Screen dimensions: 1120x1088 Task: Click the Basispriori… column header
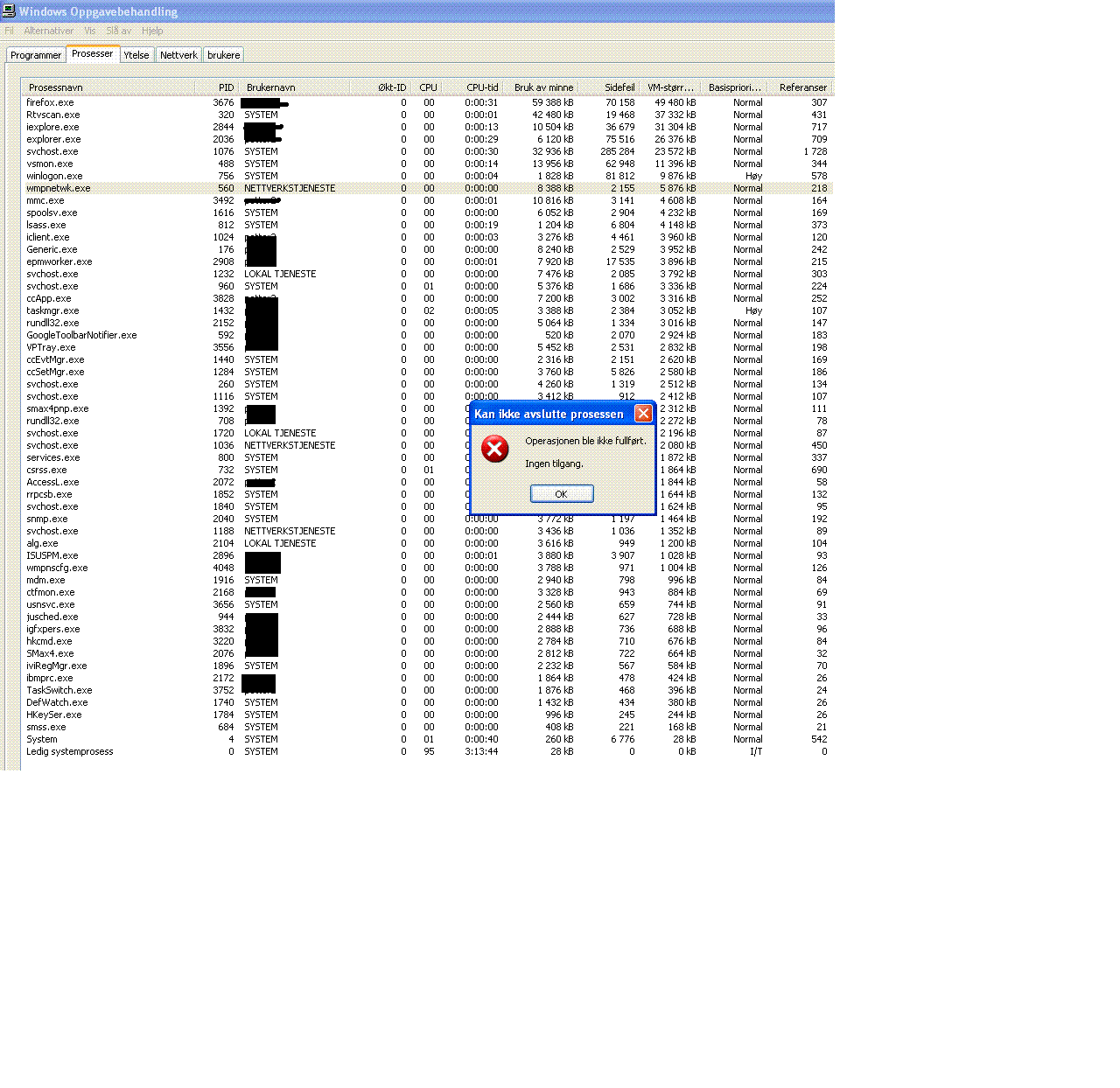[733, 87]
